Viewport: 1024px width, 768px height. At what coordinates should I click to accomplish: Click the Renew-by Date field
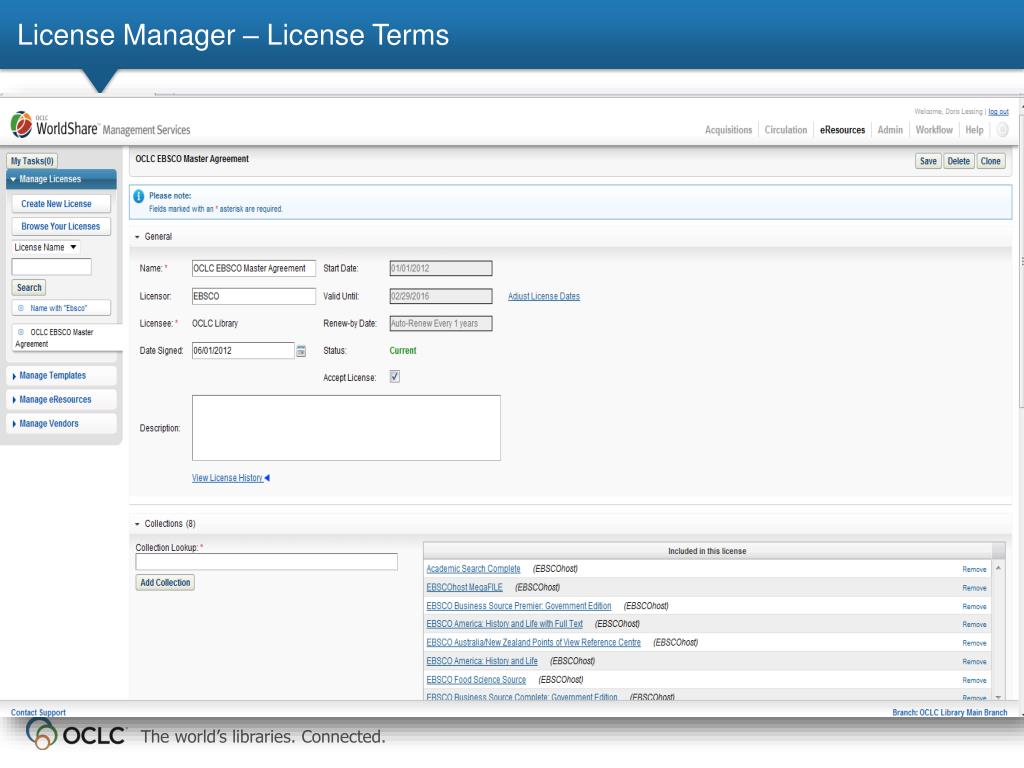pyautogui.click(x=441, y=324)
